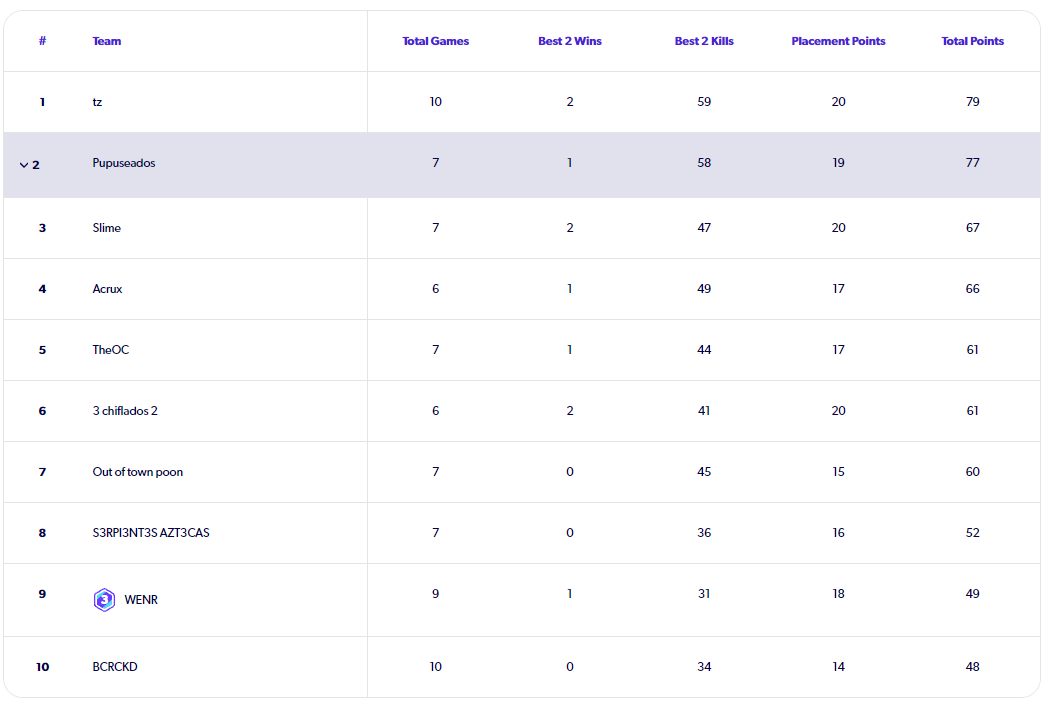The image size is (1059, 704).
Task: Click Out of town poon's kills 45
Action: point(704,472)
